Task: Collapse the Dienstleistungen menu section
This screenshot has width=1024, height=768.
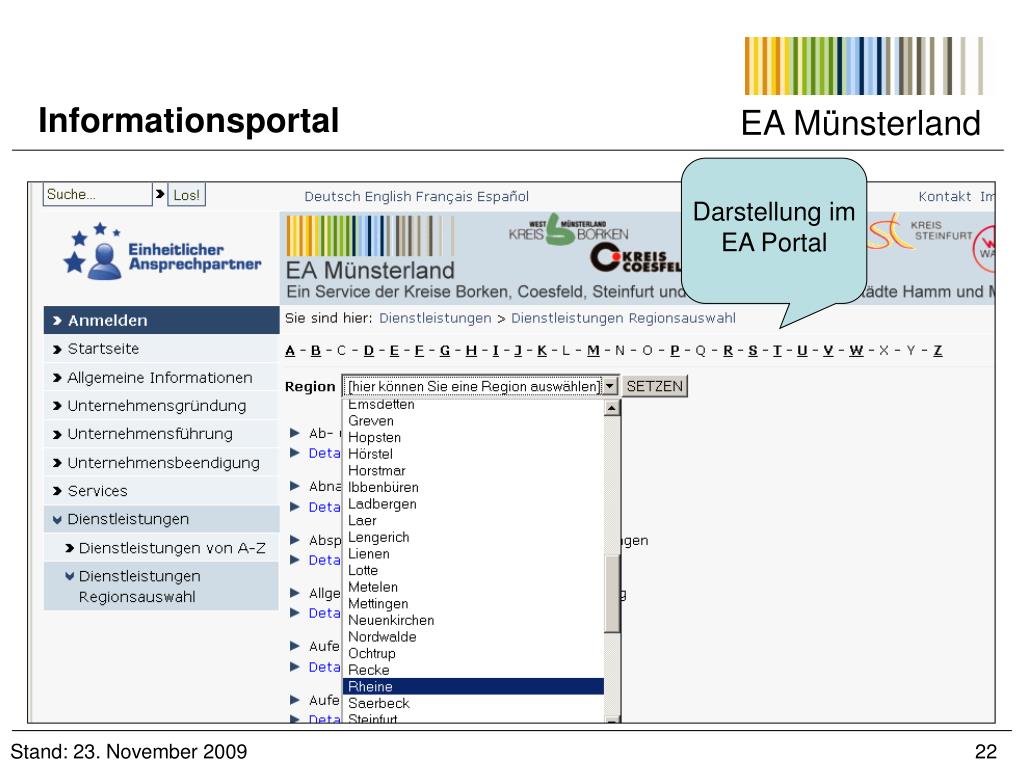Action: [161, 519]
